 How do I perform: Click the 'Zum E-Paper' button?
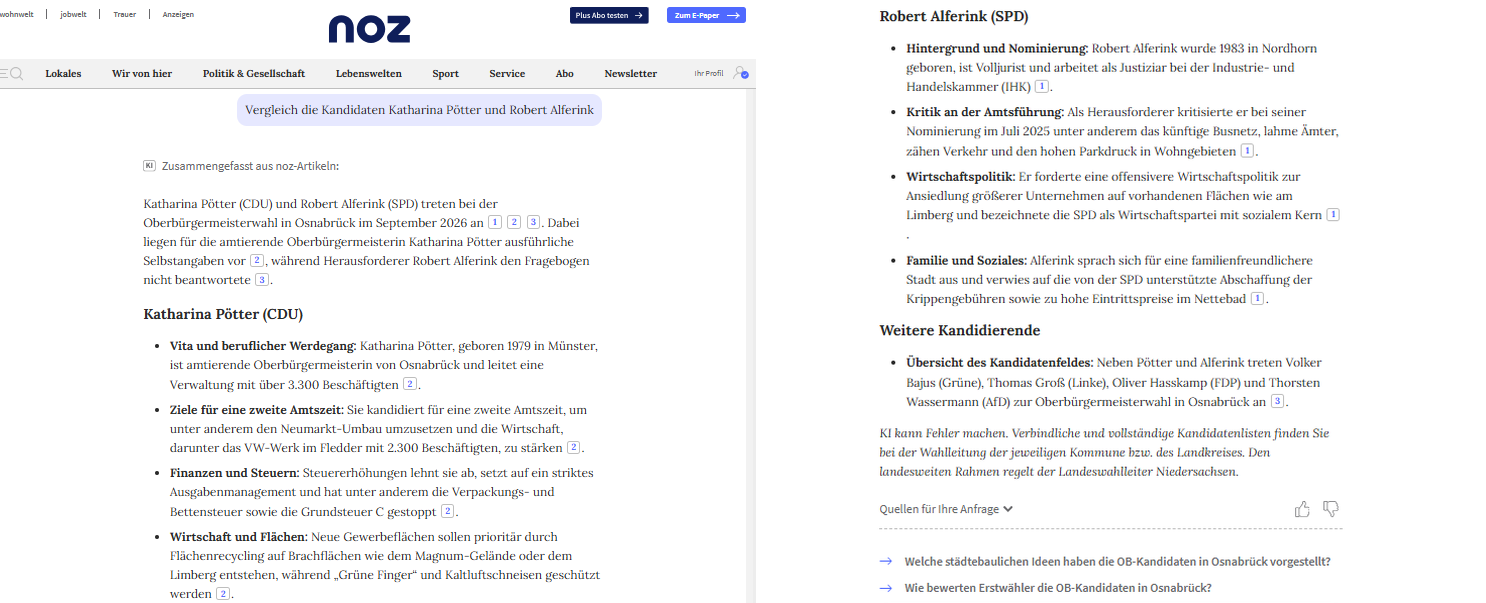(706, 15)
